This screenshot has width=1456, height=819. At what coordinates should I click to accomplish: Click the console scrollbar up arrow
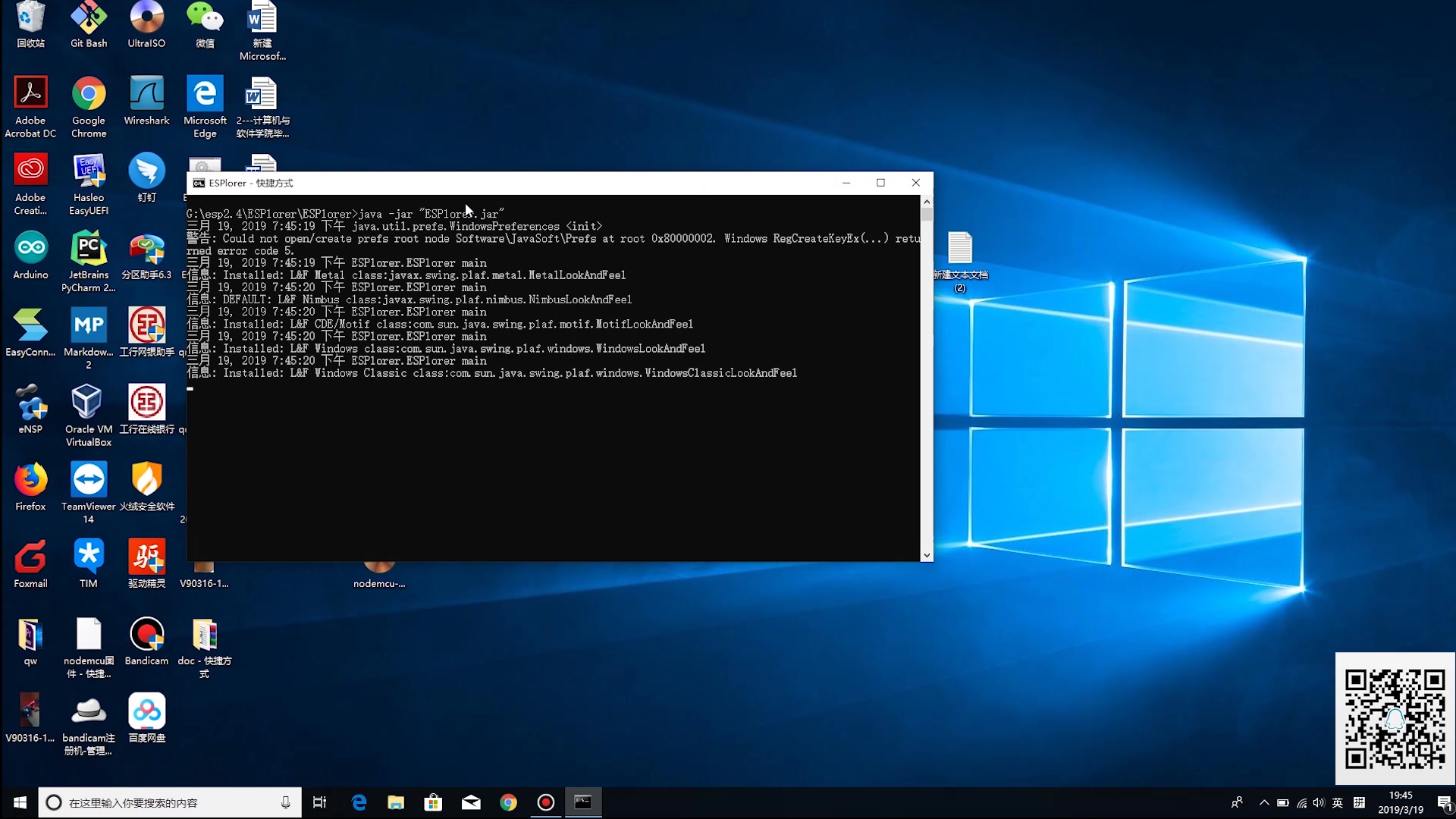927,202
